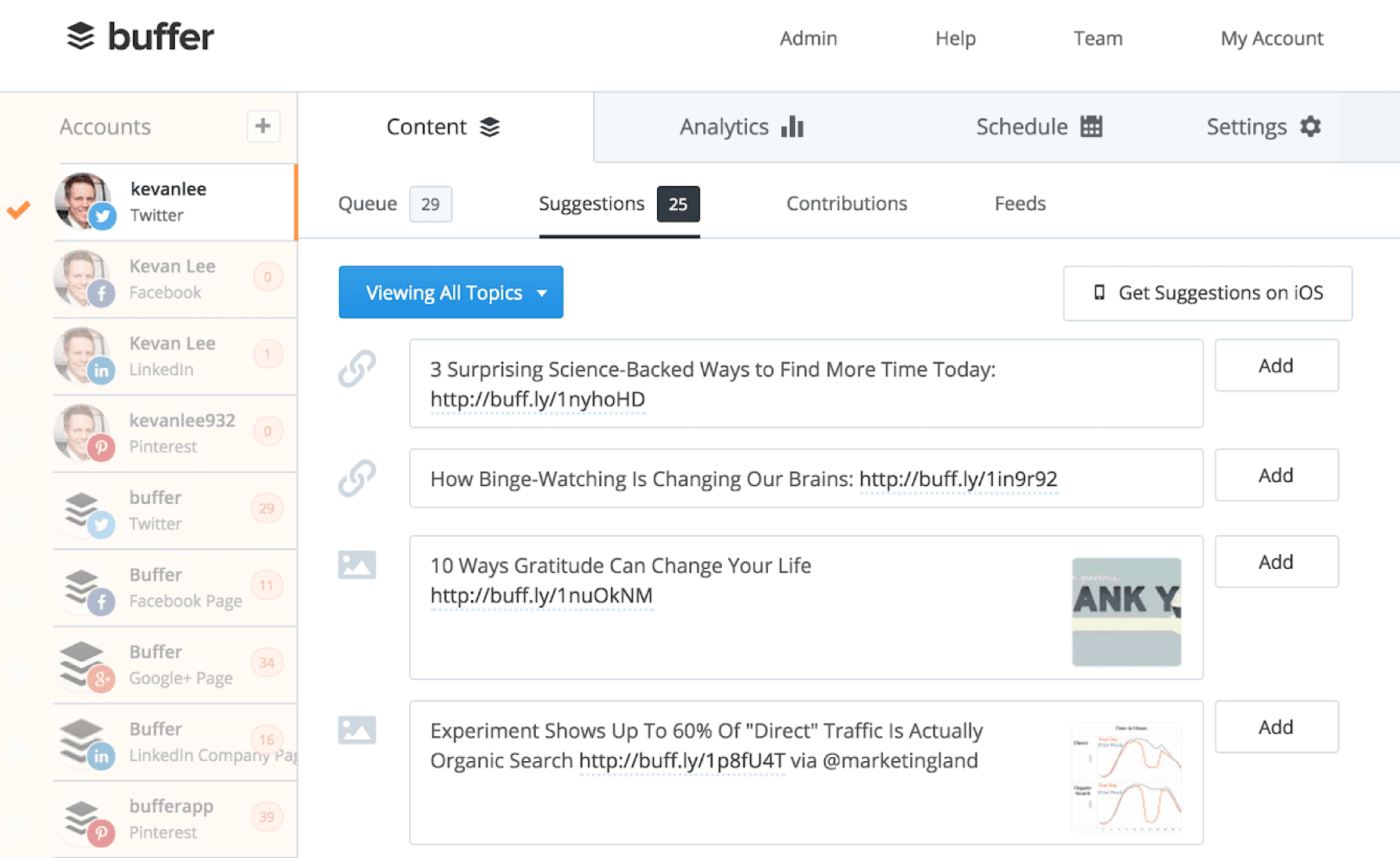Add the Binge-Watching suggestion

(1276, 474)
